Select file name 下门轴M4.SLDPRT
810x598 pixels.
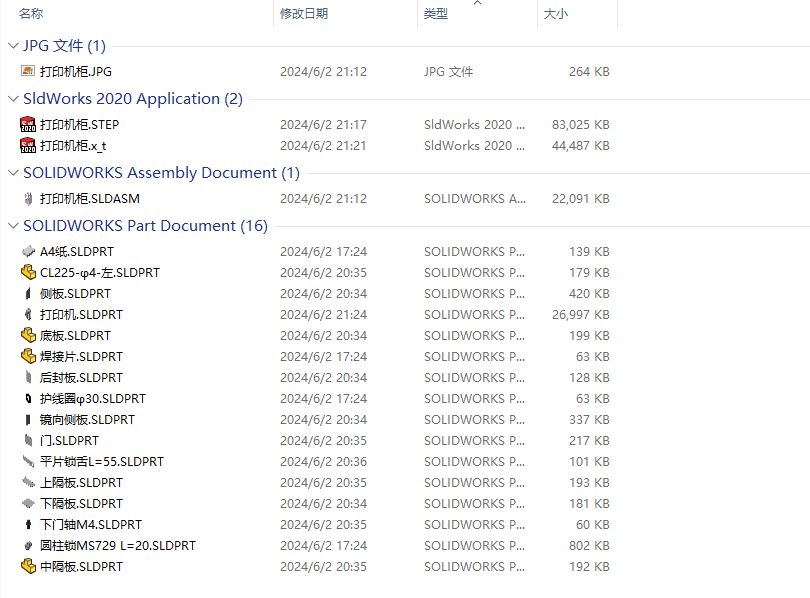91,525
